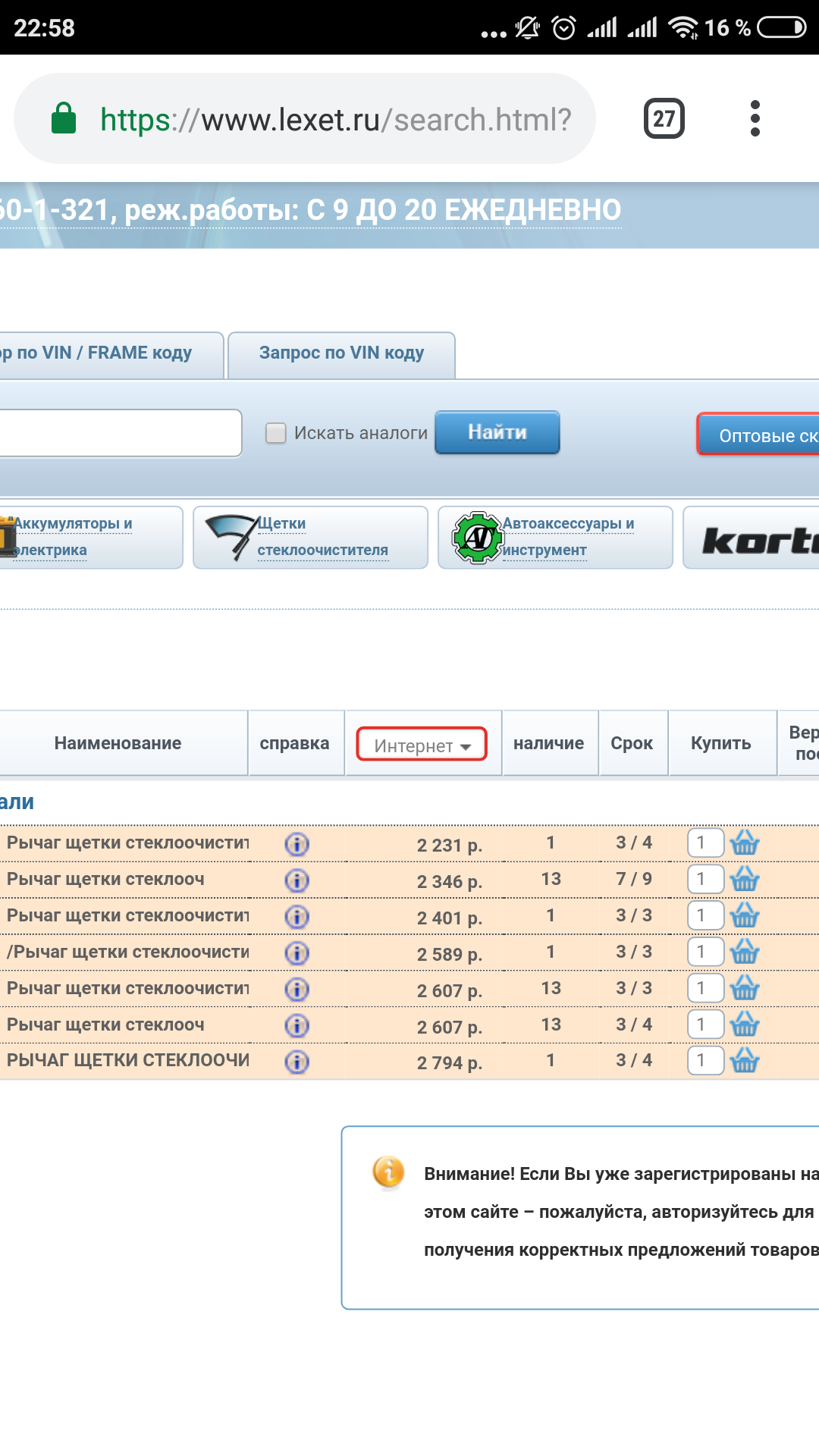Open Chrome three-dot overflow menu
The width and height of the screenshot is (819, 1456).
pyautogui.click(x=755, y=119)
